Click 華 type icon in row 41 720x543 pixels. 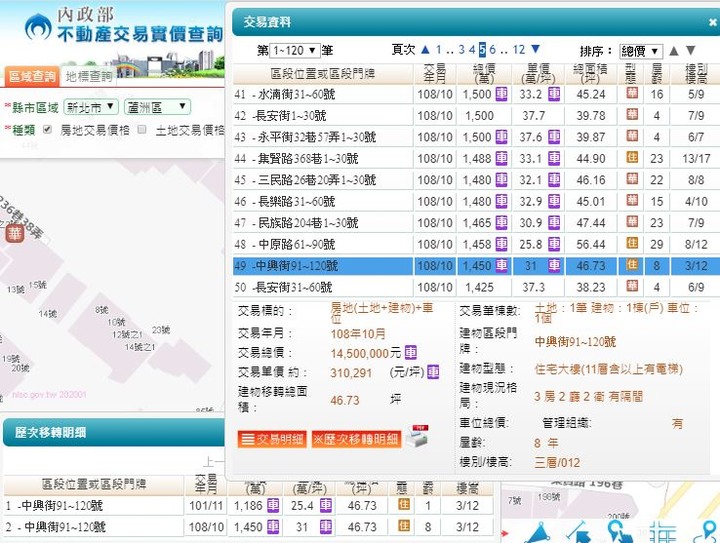coord(632,93)
